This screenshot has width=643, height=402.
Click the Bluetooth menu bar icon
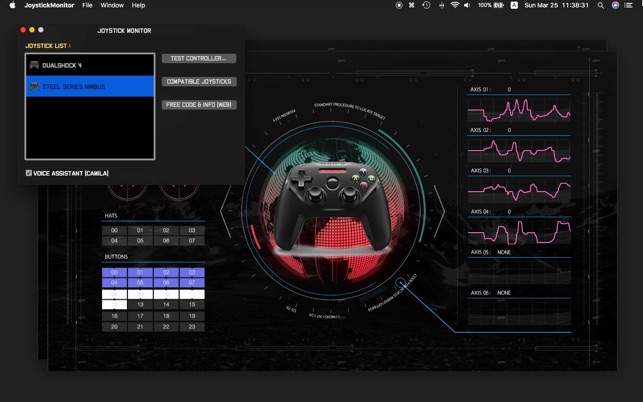[x=441, y=5]
